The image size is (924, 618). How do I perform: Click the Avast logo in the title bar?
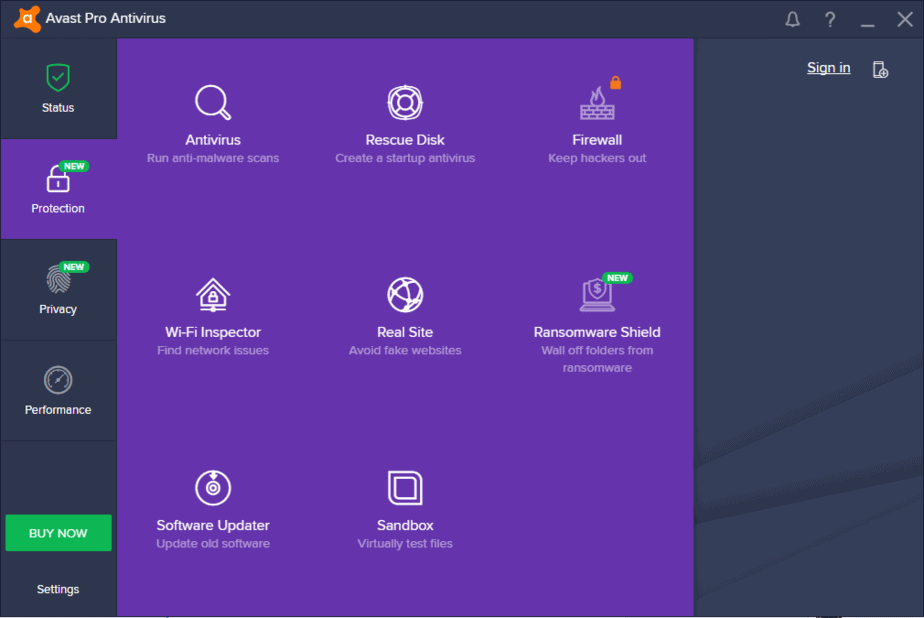tap(26, 18)
